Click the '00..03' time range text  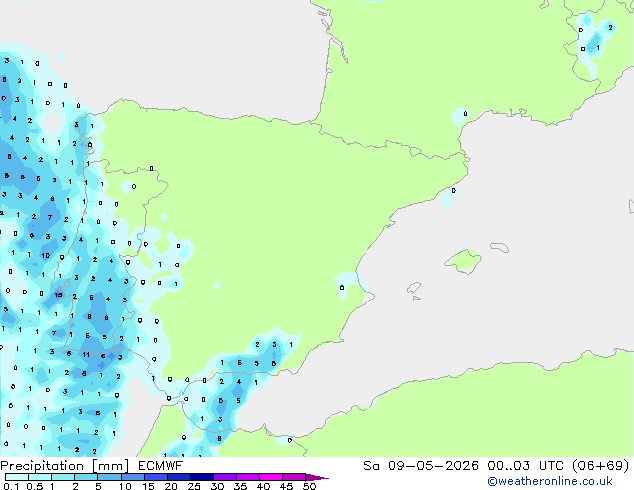pyautogui.click(x=508, y=466)
